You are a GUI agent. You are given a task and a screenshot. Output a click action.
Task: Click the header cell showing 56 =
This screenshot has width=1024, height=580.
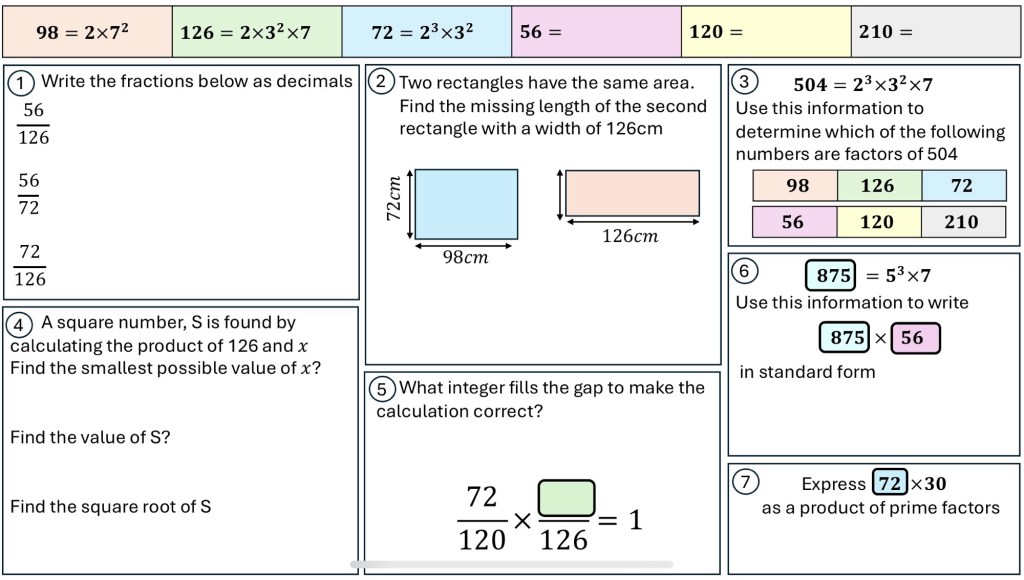596,32
